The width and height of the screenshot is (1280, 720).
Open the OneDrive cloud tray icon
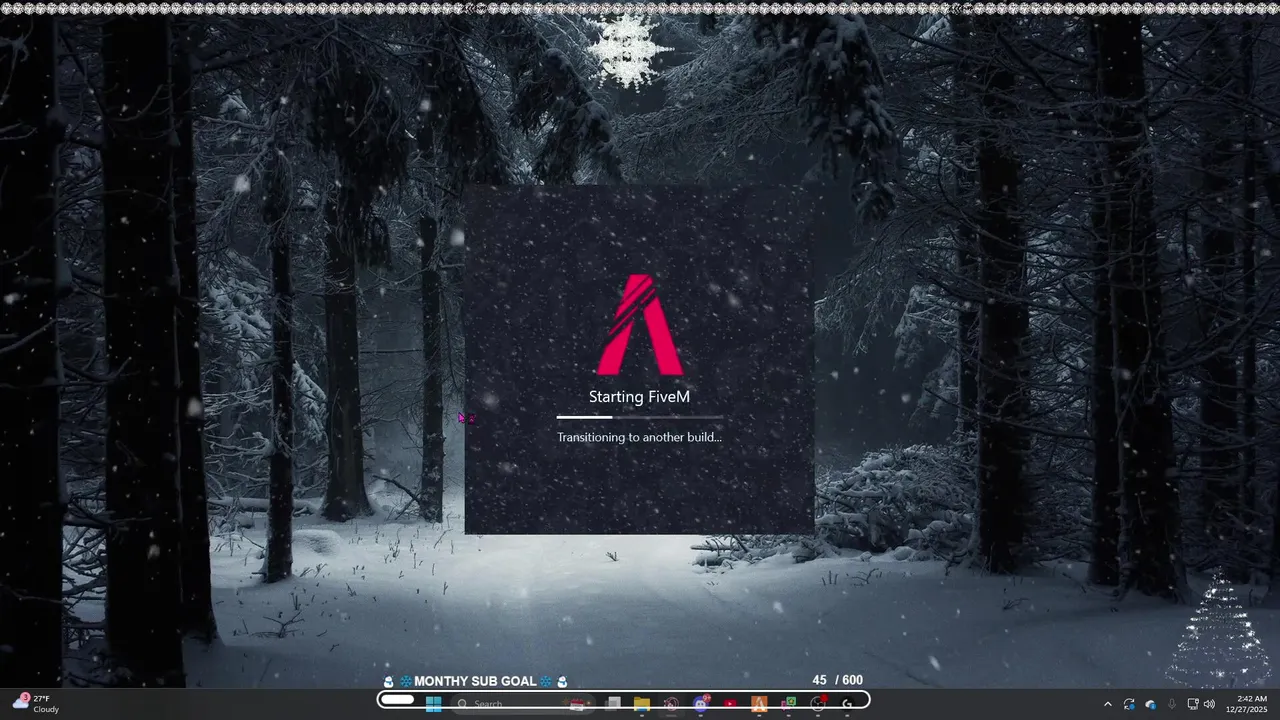point(1150,704)
